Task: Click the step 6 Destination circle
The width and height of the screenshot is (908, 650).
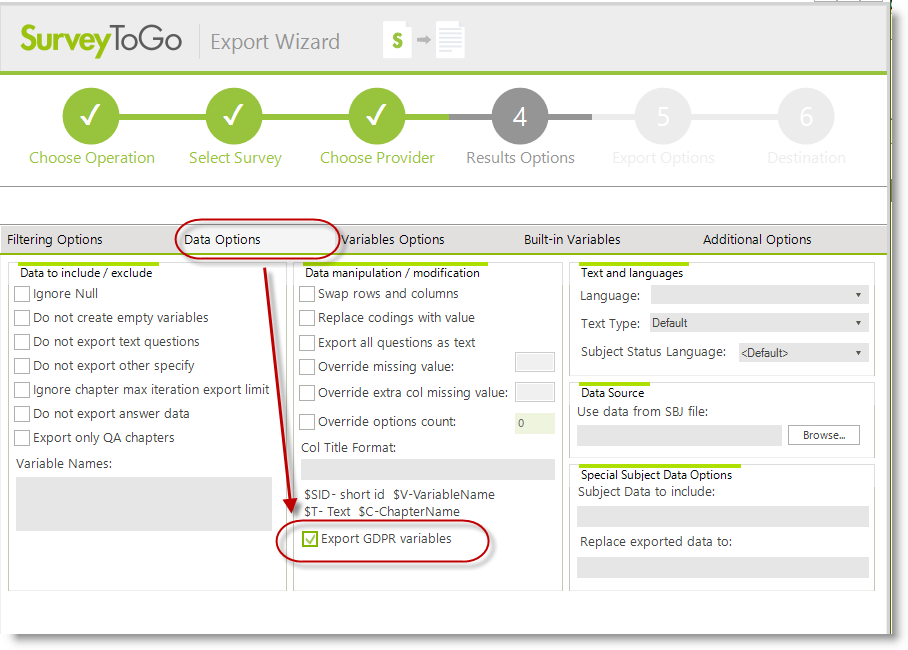Action: pos(806,116)
